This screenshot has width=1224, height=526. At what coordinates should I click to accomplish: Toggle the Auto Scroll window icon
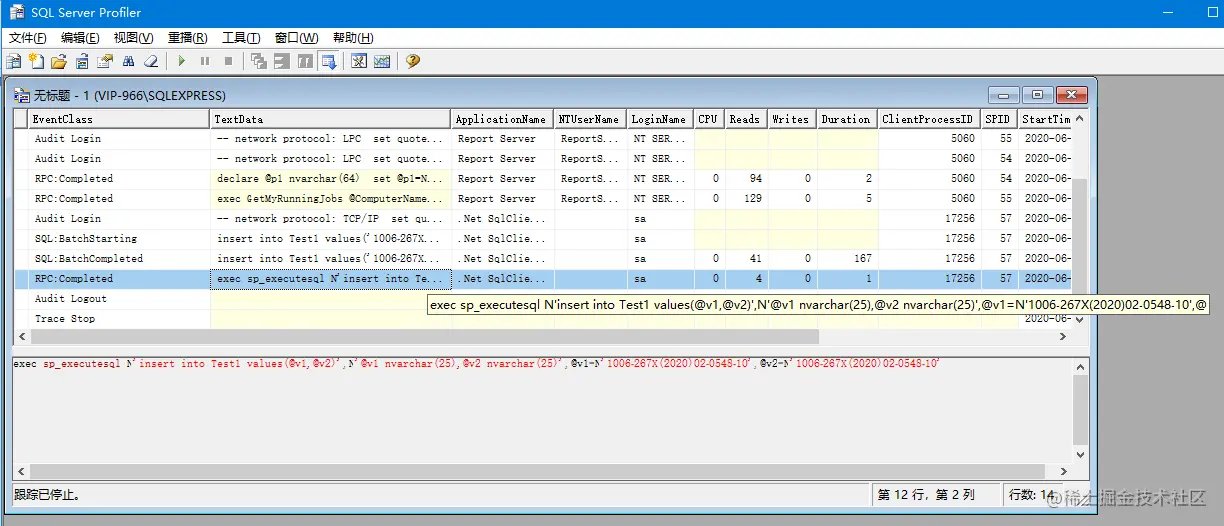328,61
